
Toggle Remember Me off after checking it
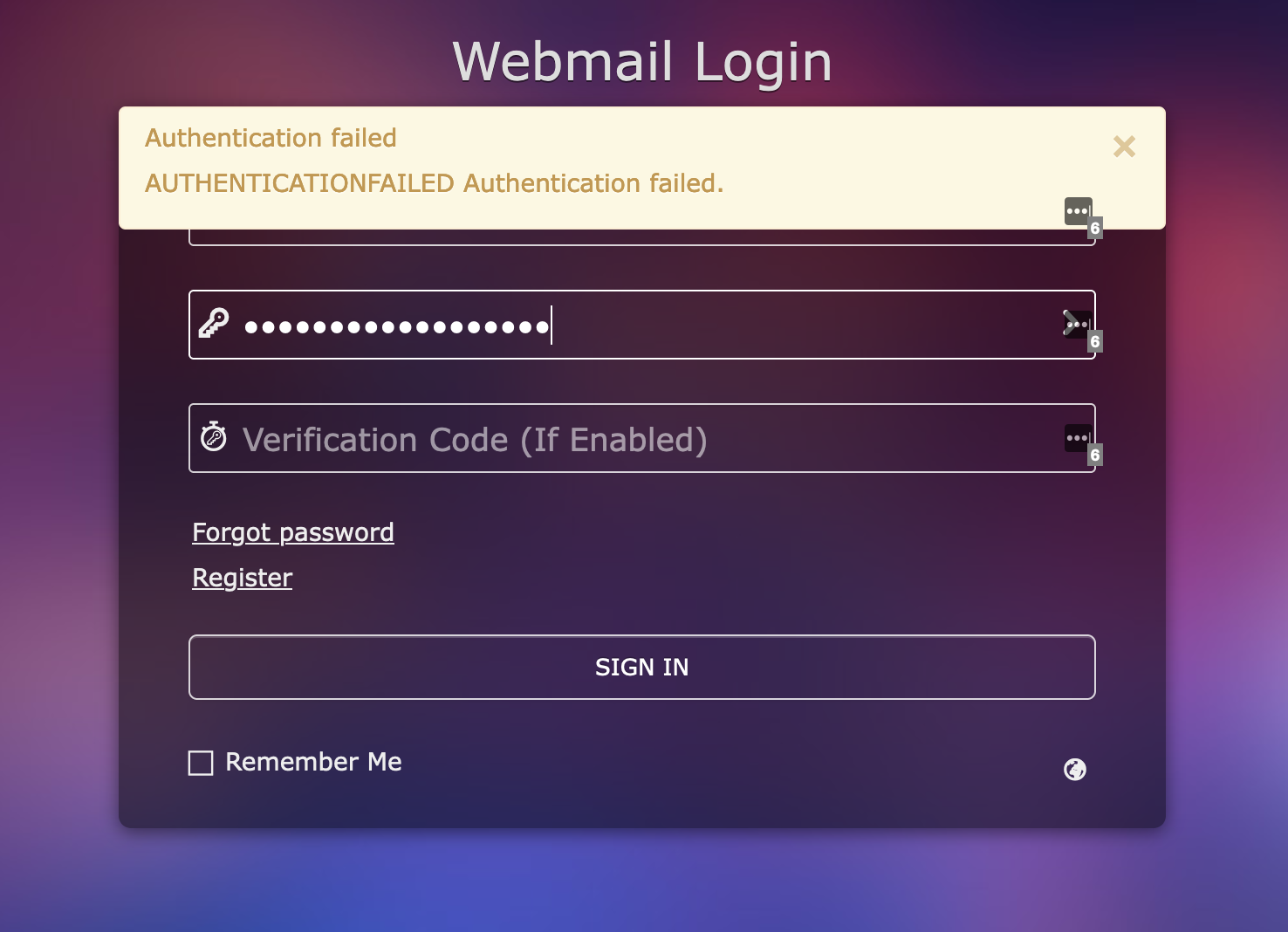click(x=200, y=763)
